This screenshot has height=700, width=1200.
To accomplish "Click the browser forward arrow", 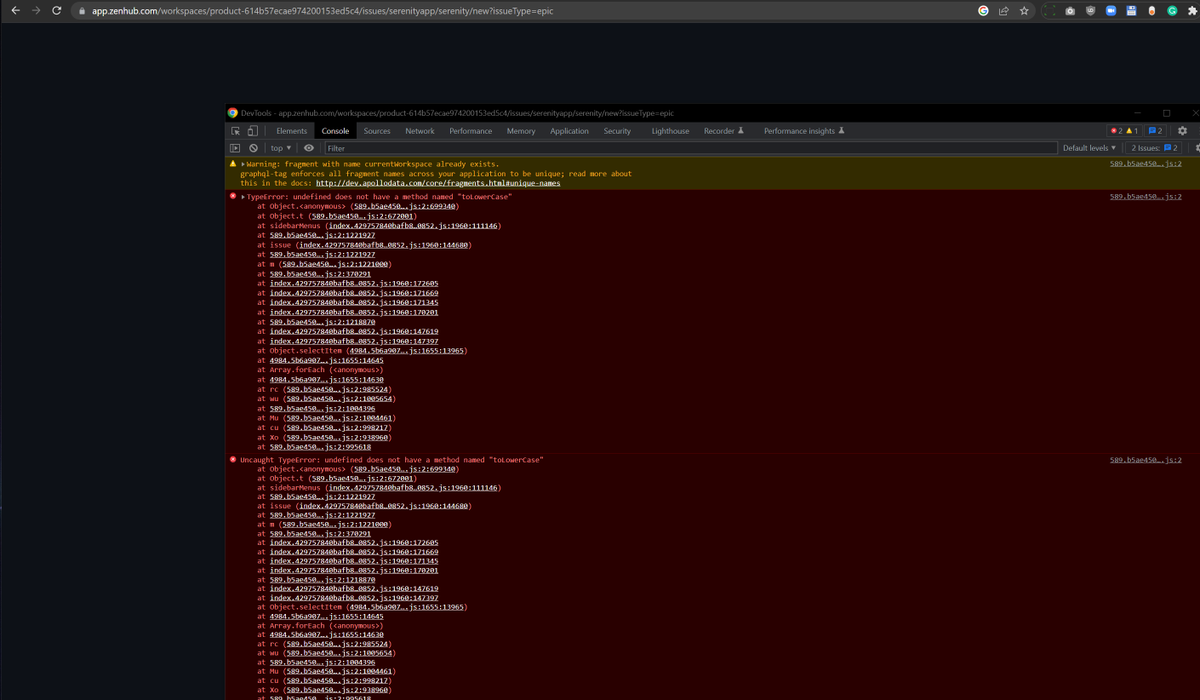I will (x=37, y=10).
